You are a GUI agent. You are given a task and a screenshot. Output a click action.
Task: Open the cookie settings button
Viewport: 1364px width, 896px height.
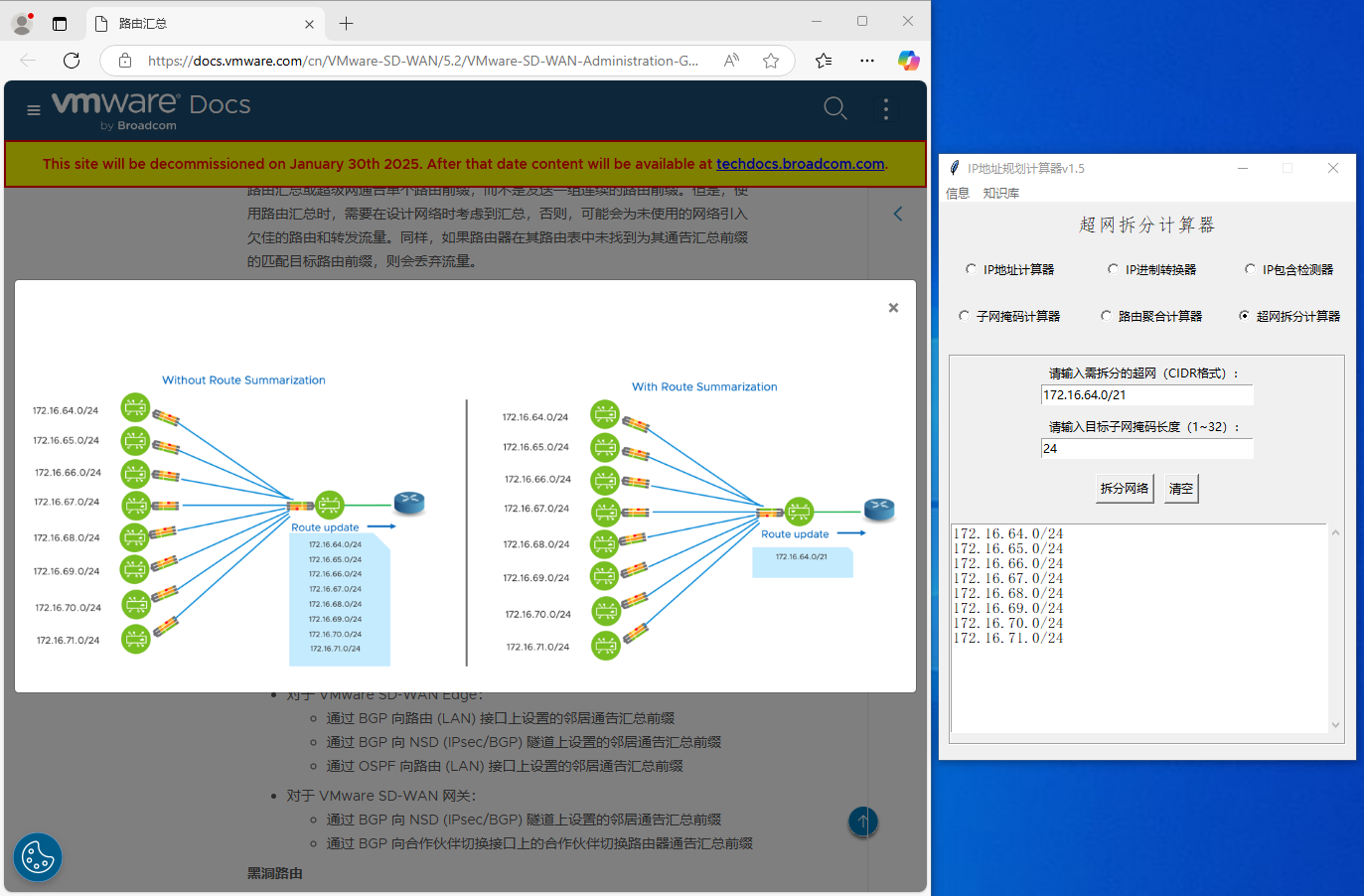[x=38, y=857]
